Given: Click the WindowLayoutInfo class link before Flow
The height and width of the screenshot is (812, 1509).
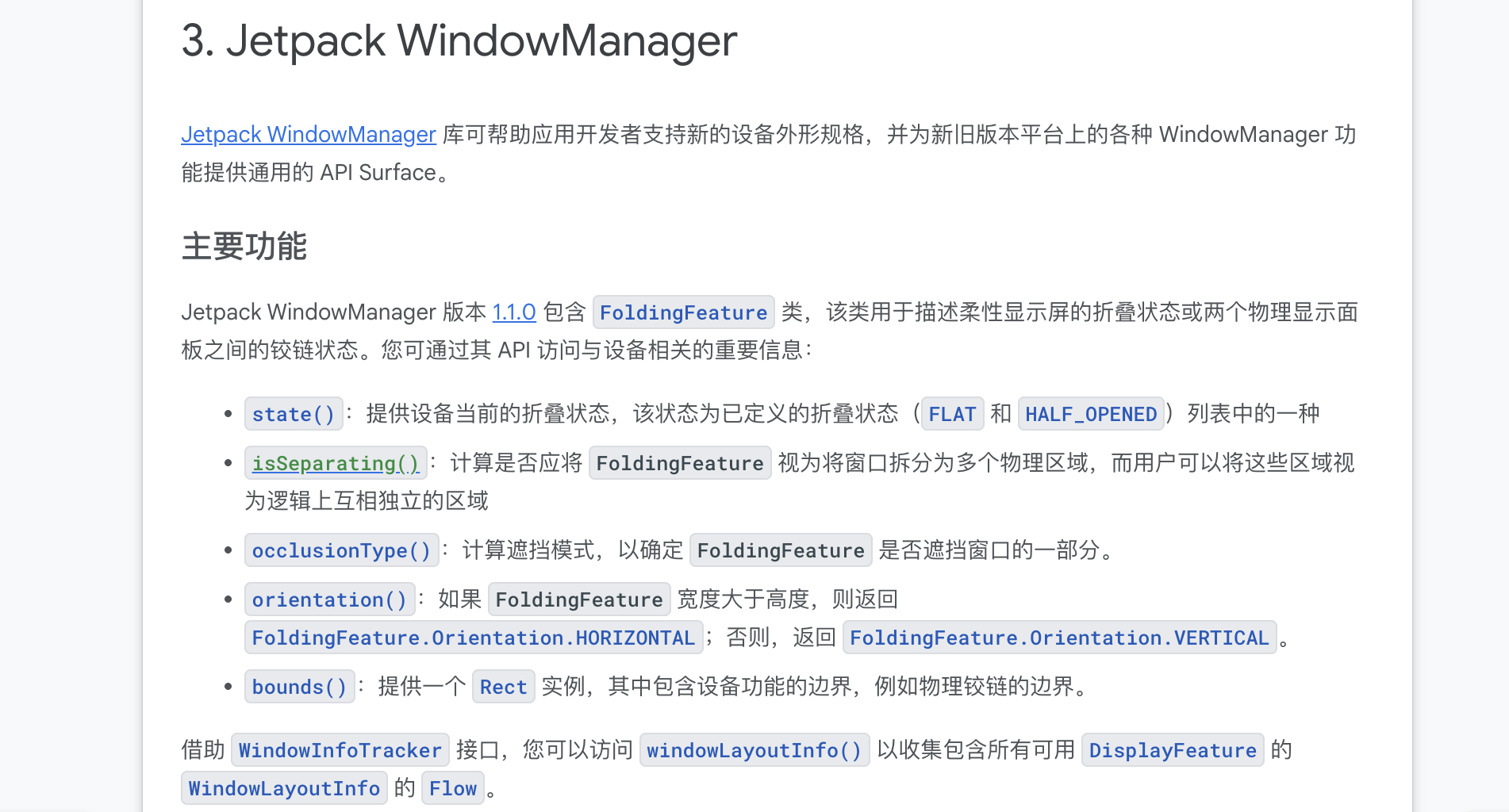Looking at the screenshot, I should [x=284, y=788].
